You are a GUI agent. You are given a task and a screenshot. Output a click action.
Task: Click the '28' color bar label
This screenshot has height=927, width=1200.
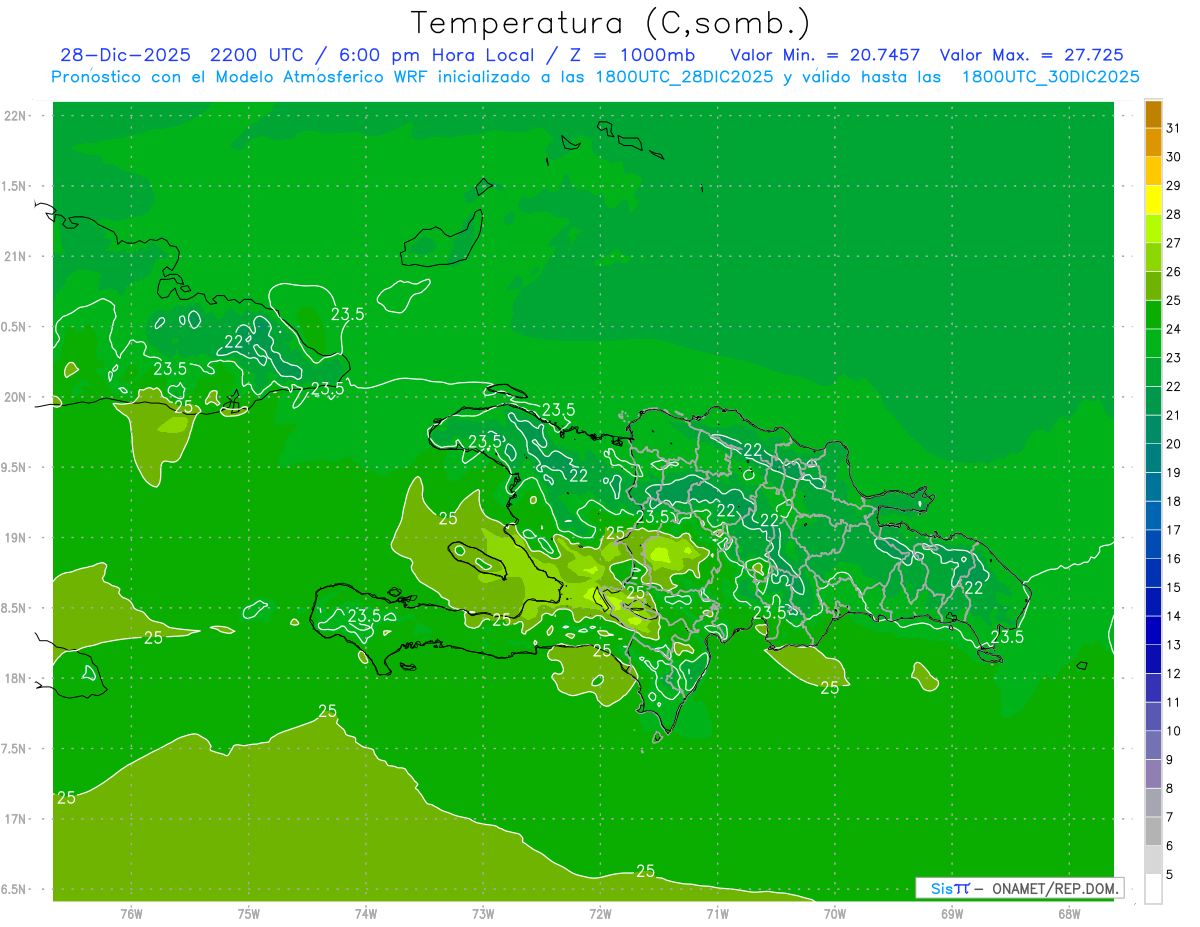[x=1174, y=214]
